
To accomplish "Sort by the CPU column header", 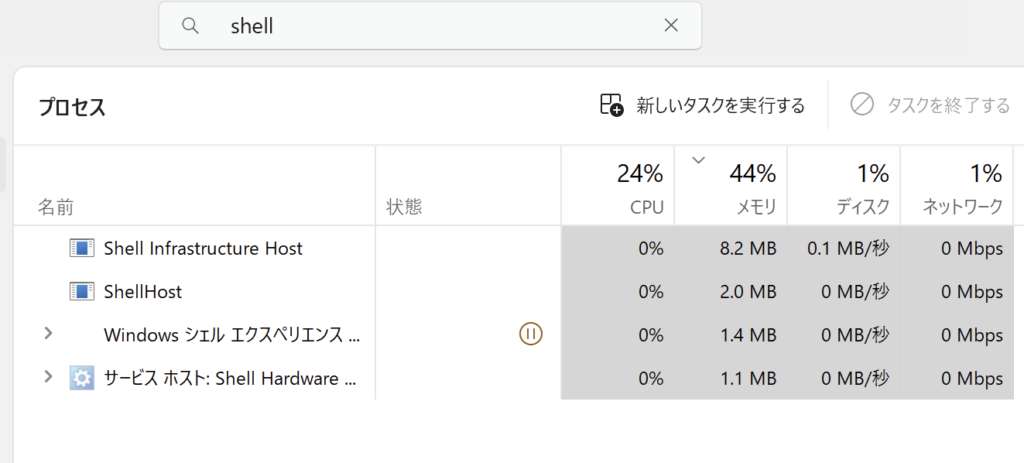I will point(640,188).
